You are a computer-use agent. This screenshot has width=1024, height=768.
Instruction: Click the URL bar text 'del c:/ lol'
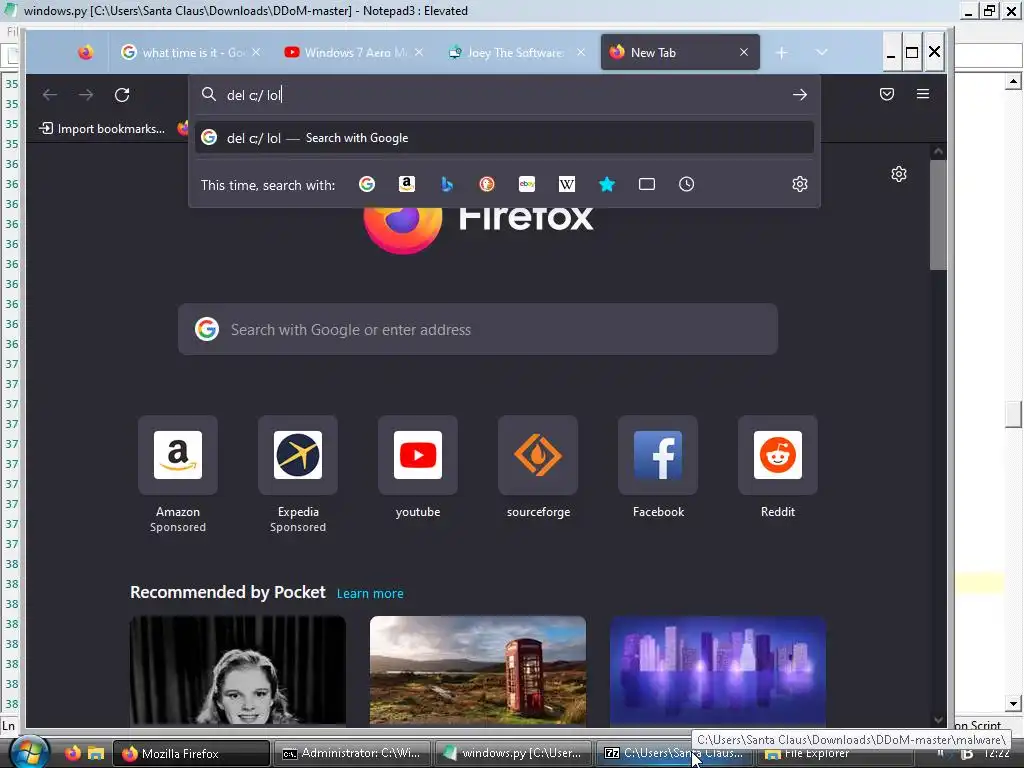tap(254, 95)
